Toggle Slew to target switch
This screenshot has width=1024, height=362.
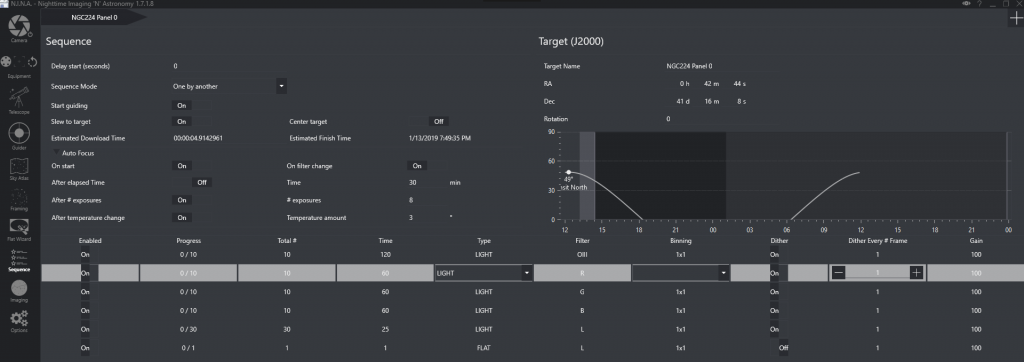pyautogui.click(x=191, y=122)
